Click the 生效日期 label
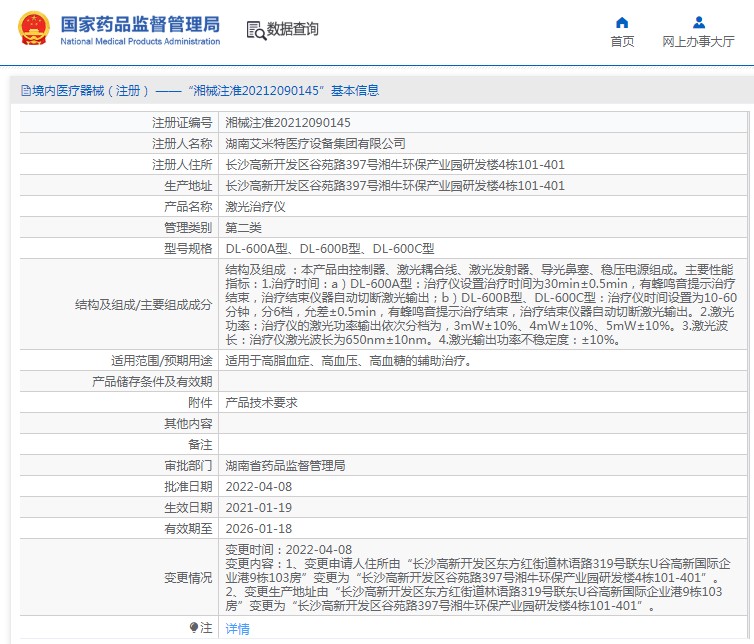The image size is (754, 644). 188,507
